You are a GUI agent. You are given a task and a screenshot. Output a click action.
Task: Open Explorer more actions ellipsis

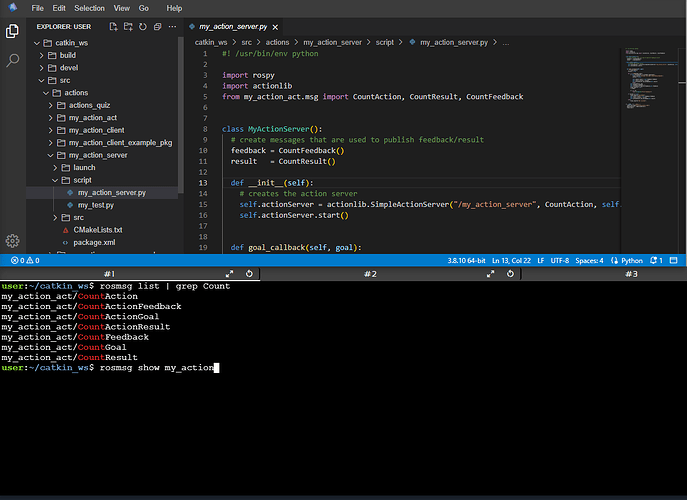click(x=173, y=27)
